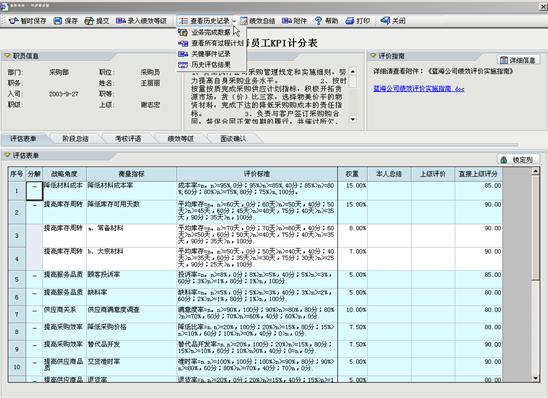Click the 附件 attachment toolbar icon
Image resolution: width=548 pixels, height=398 pixels.
[x=287, y=21]
